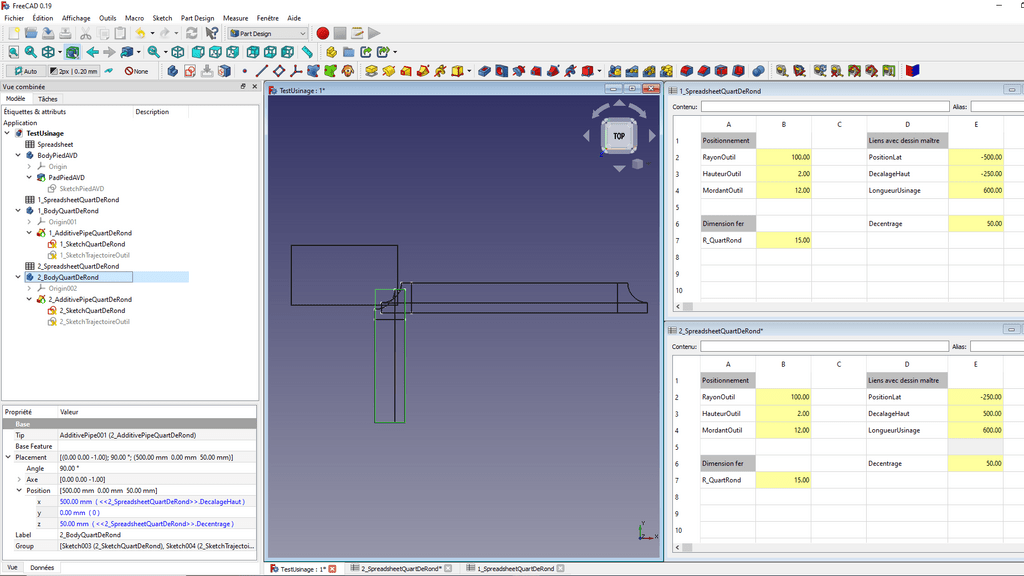1024x576 pixels.
Task: Open the Part Design menu
Action: (x=197, y=18)
